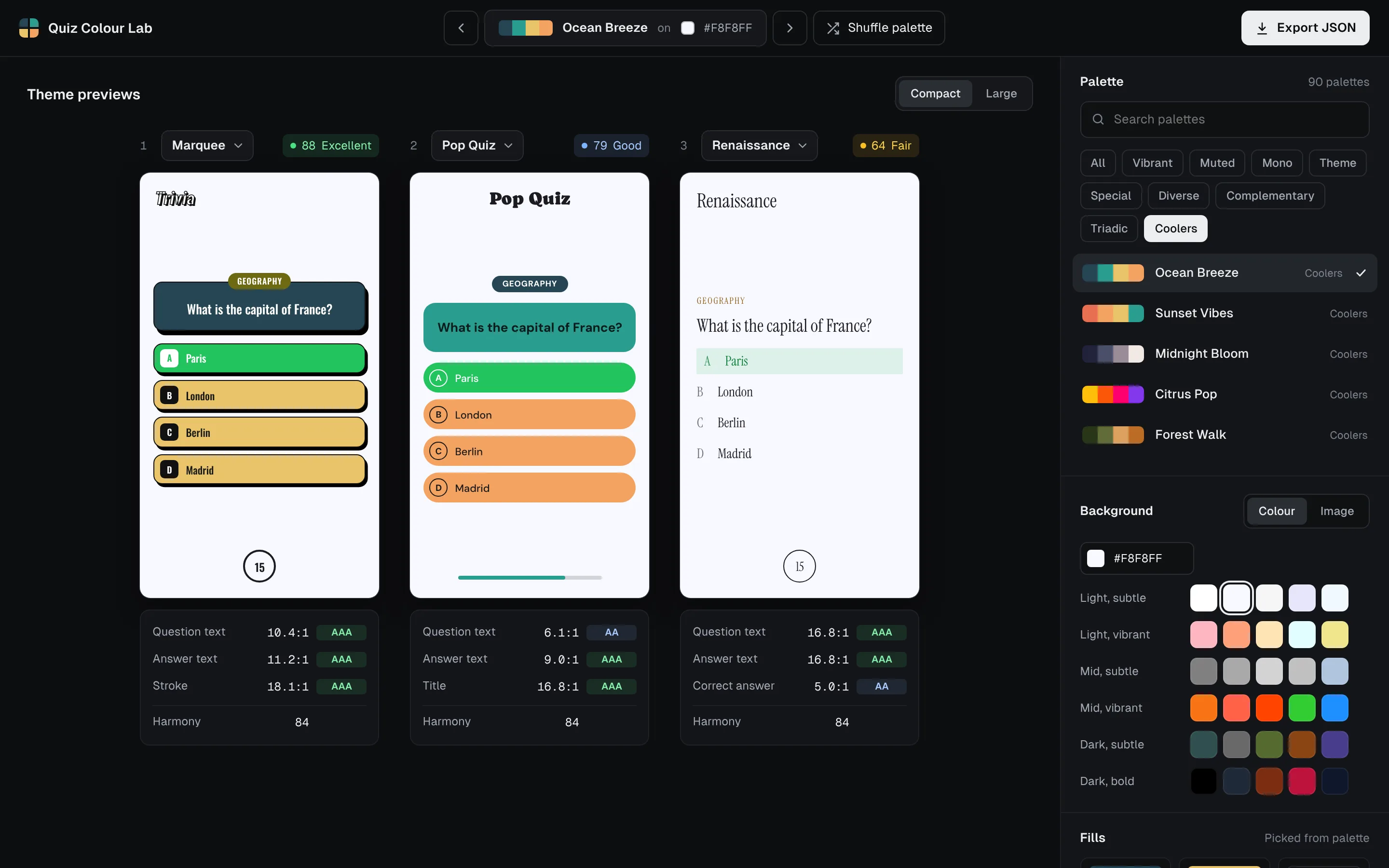Click the download icon in Export JSON
This screenshot has width=1389, height=868.
pos(1262,28)
